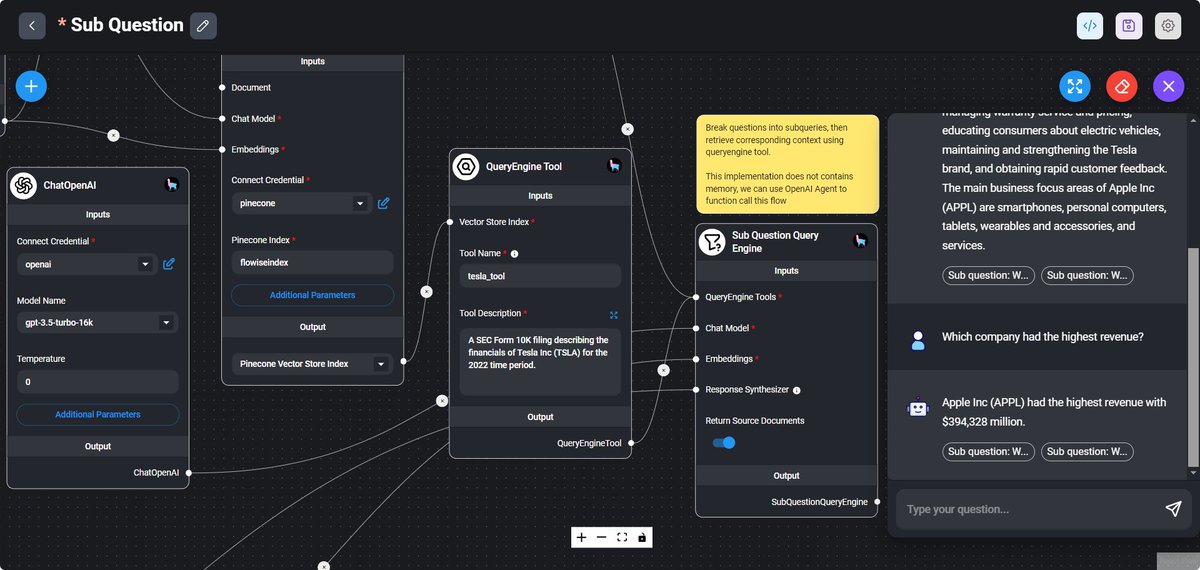Open Pinecone node Additional Parameters

point(312,295)
